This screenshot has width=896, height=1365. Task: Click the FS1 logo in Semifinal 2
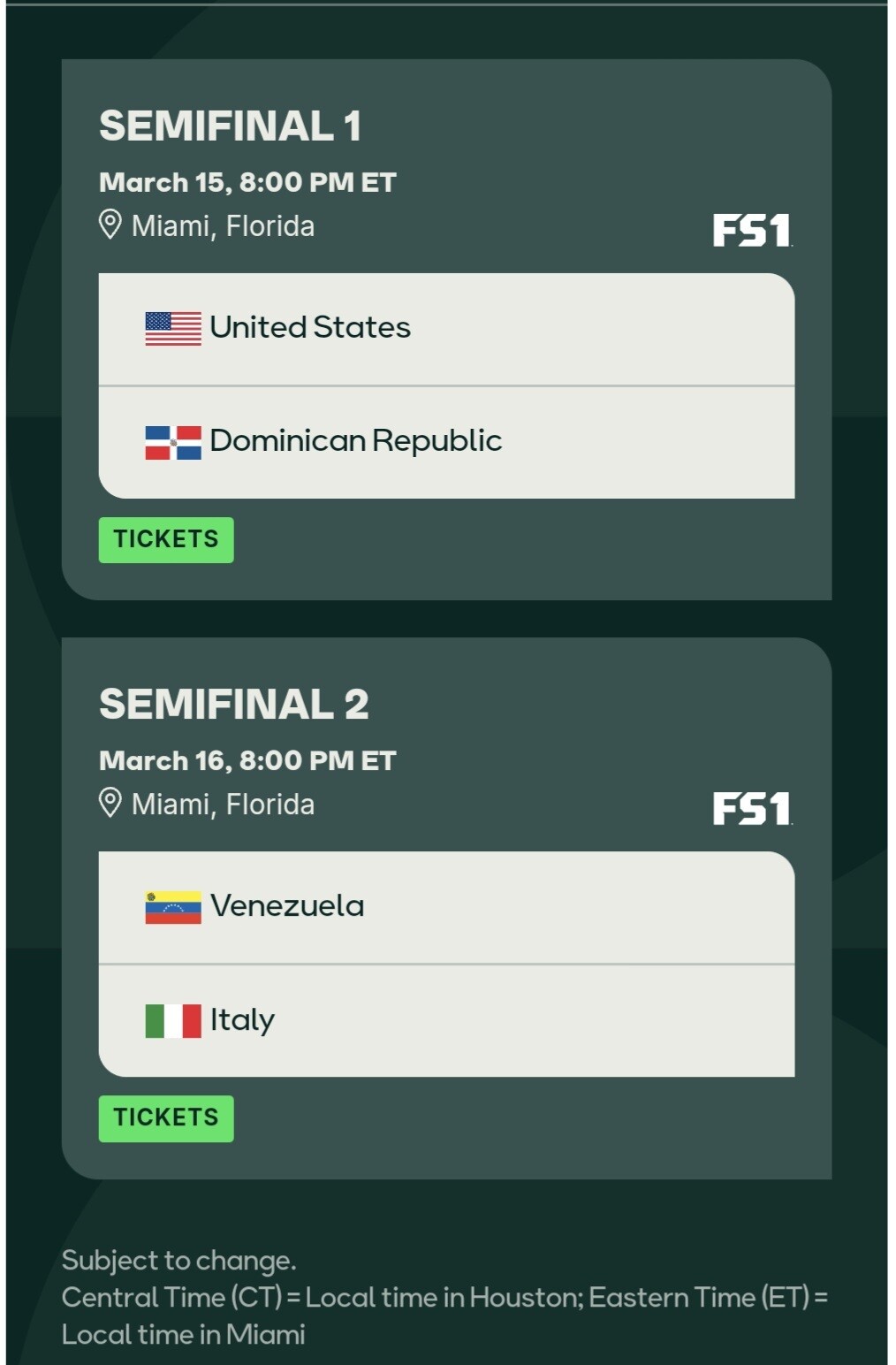coord(752,809)
